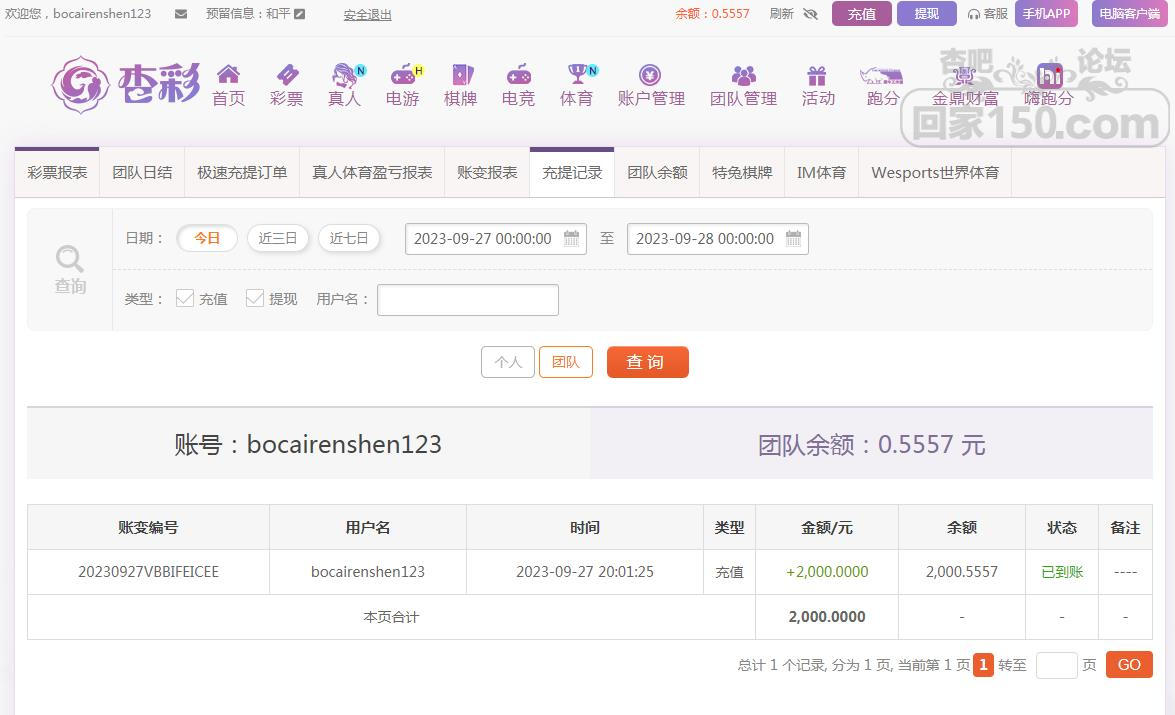Open the mail envelope icon
Viewport: 1175px width, 715px height.
(x=181, y=14)
